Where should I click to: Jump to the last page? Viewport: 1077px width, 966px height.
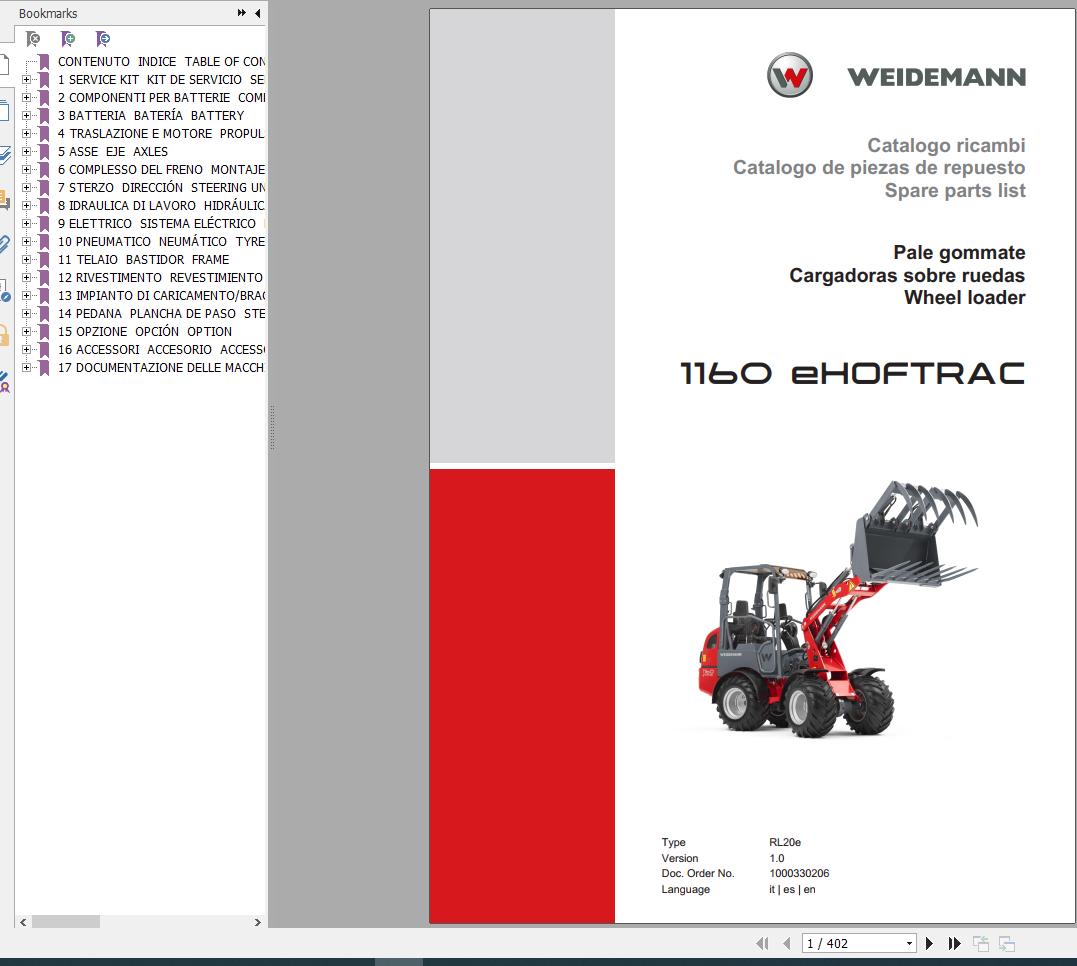coord(954,943)
